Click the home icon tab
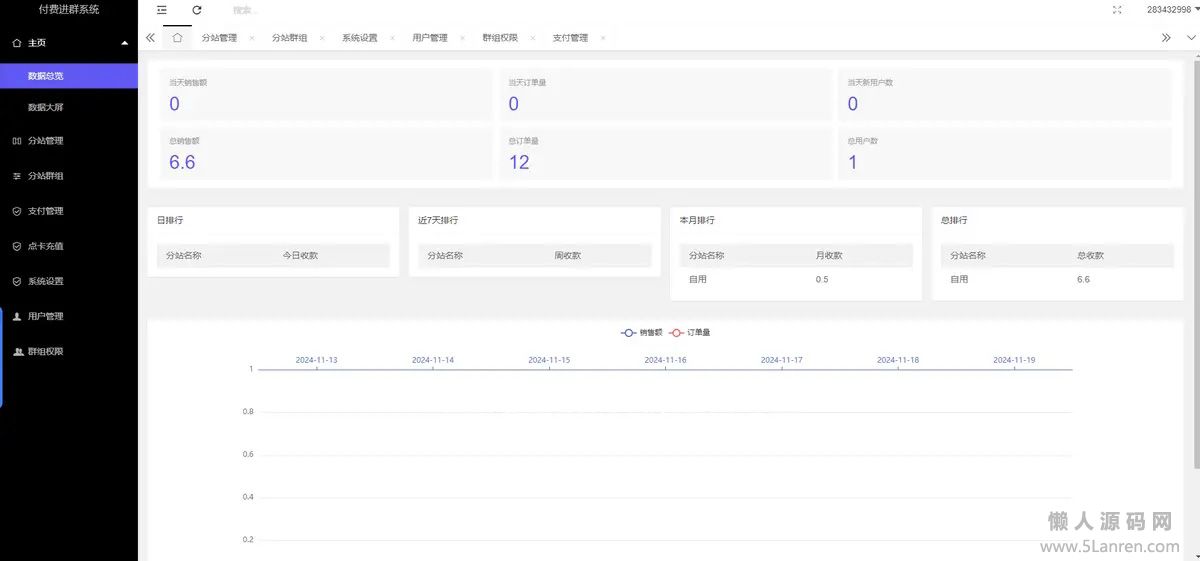The image size is (1200, 561). (x=177, y=38)
